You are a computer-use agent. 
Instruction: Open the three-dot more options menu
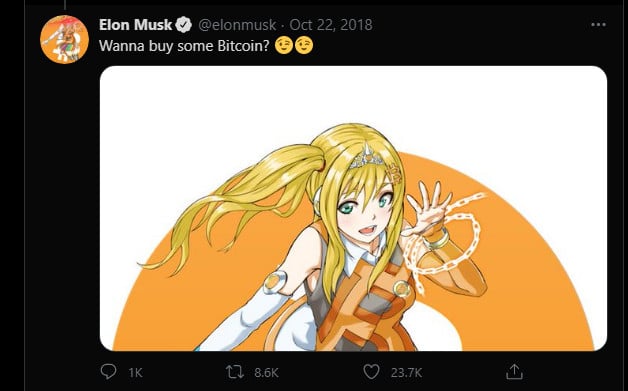pyautogui.click(x=598, y=25)
